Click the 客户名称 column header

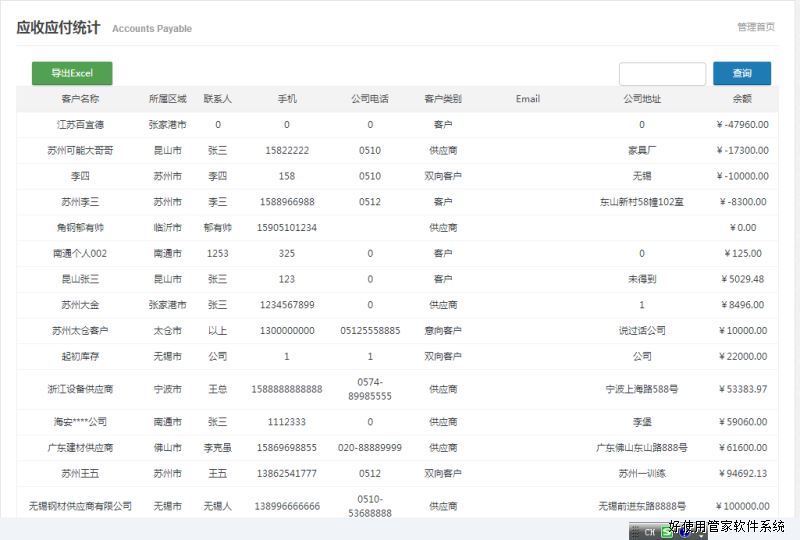(x=80, y=99)
